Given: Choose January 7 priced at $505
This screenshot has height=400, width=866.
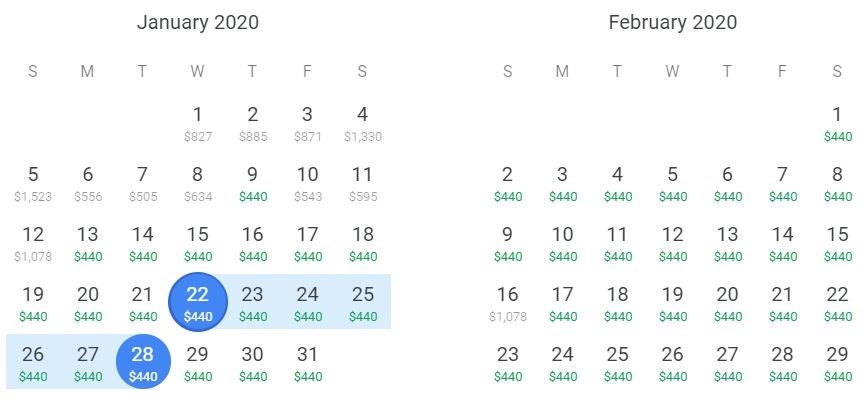Looking at the screenshot, I should [143, 183].
